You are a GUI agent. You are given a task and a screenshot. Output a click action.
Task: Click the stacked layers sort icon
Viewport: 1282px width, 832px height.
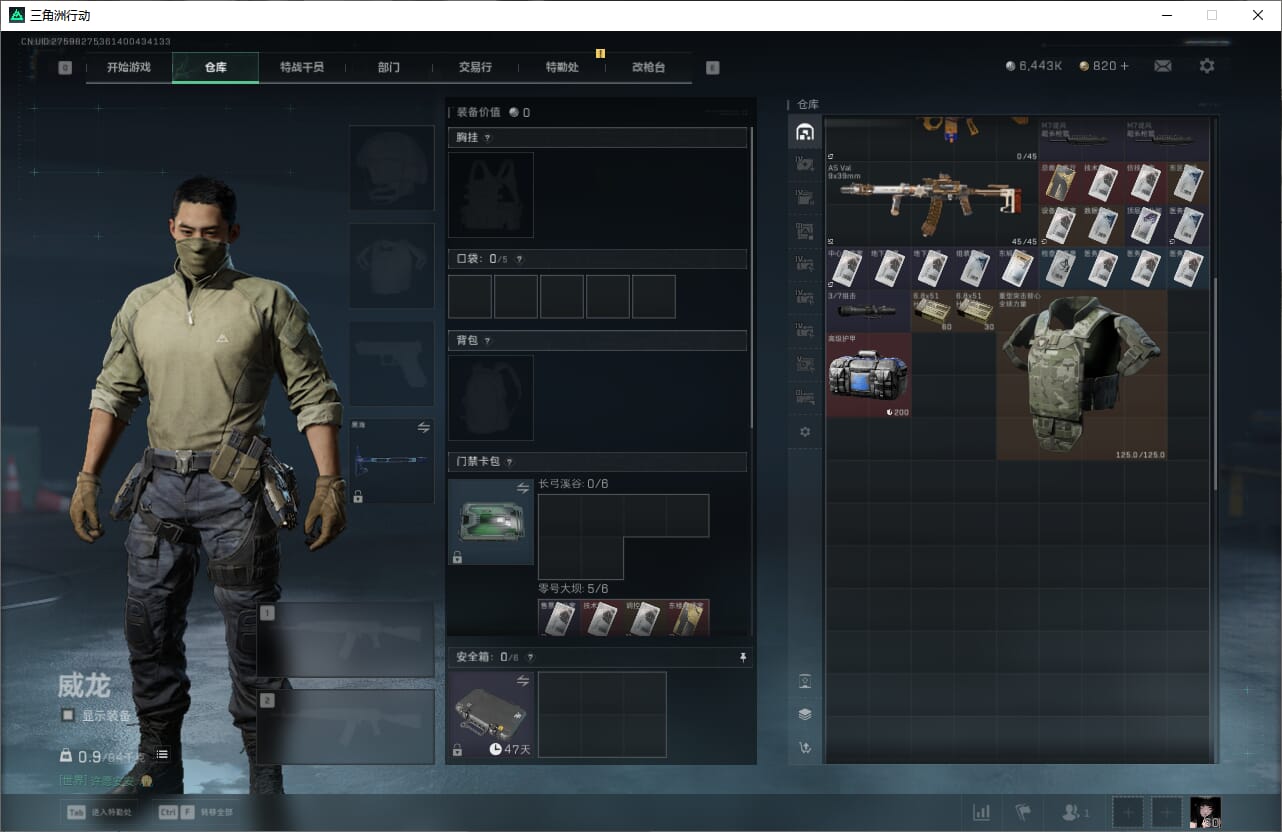[805, 714]
